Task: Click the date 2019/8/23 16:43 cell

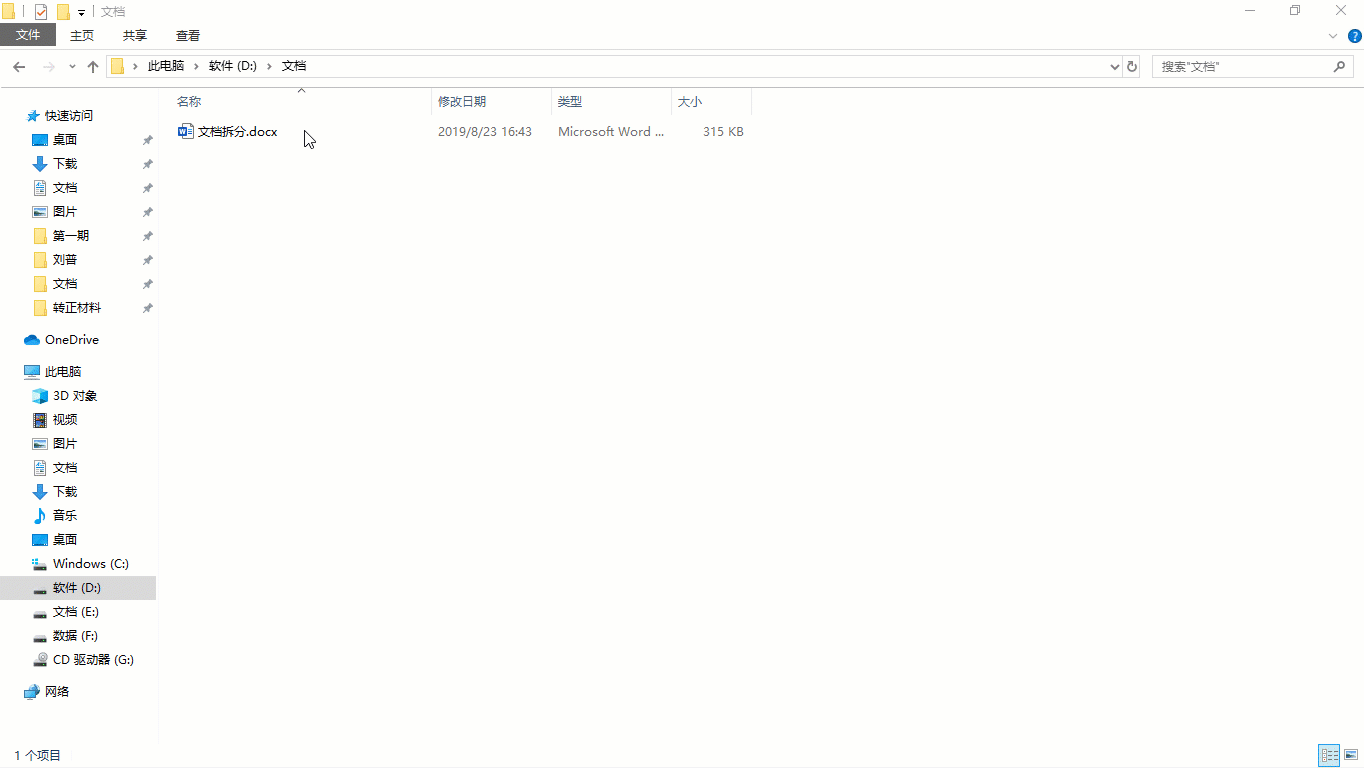Action: (x=485, y=132)
